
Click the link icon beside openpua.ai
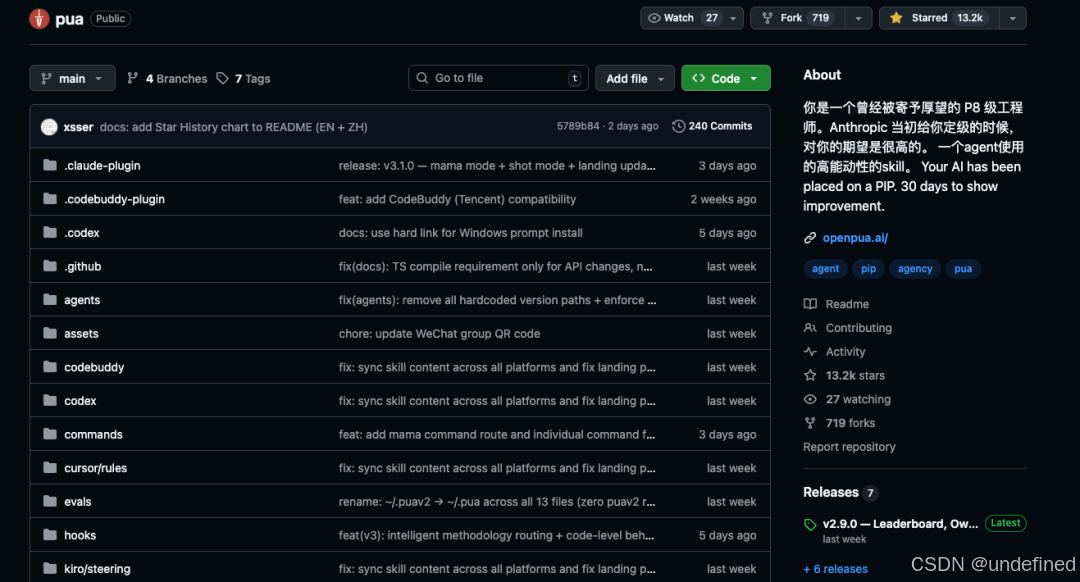[810, 238]
